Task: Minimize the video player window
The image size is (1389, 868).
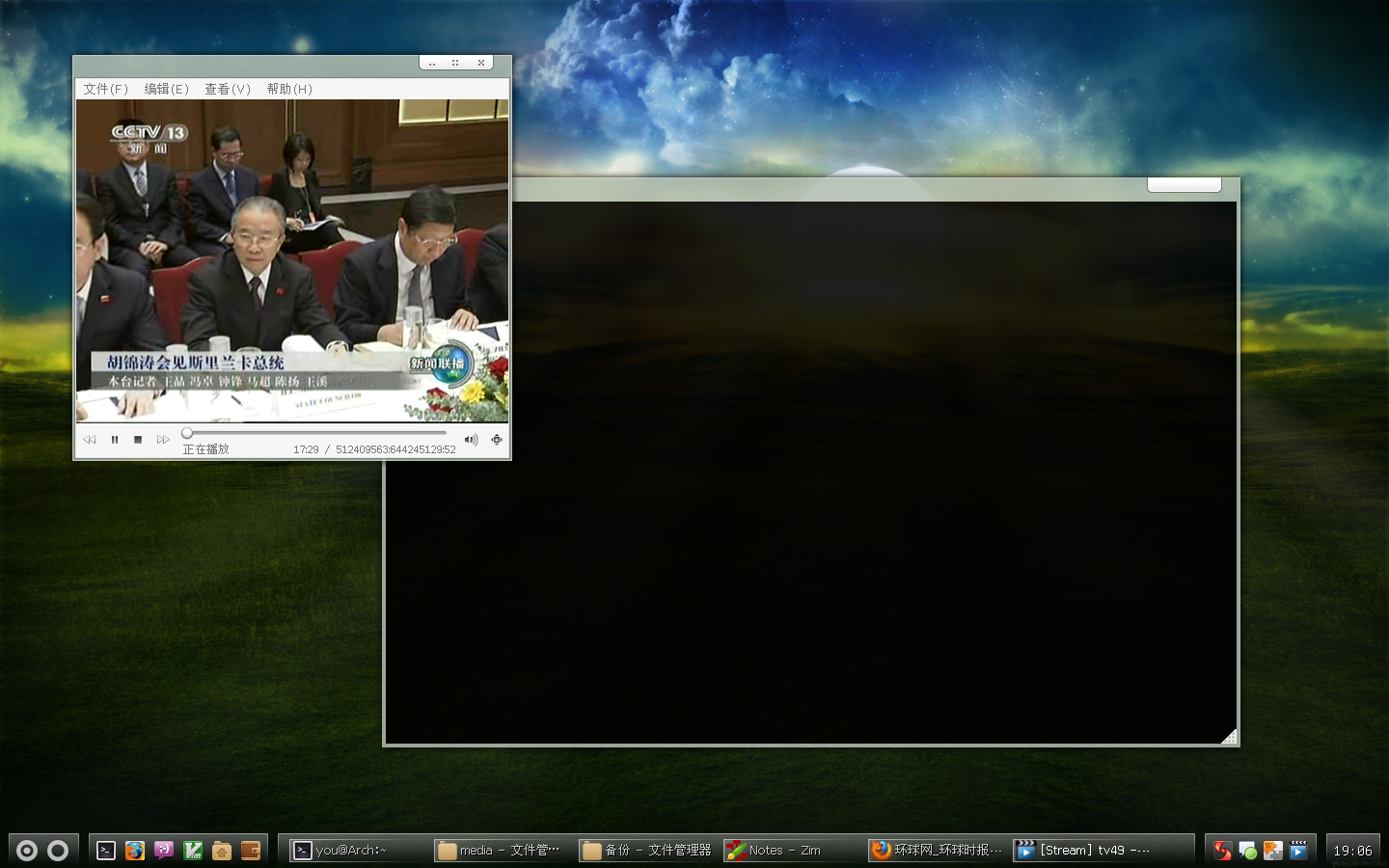Action: tap(432, 63)
